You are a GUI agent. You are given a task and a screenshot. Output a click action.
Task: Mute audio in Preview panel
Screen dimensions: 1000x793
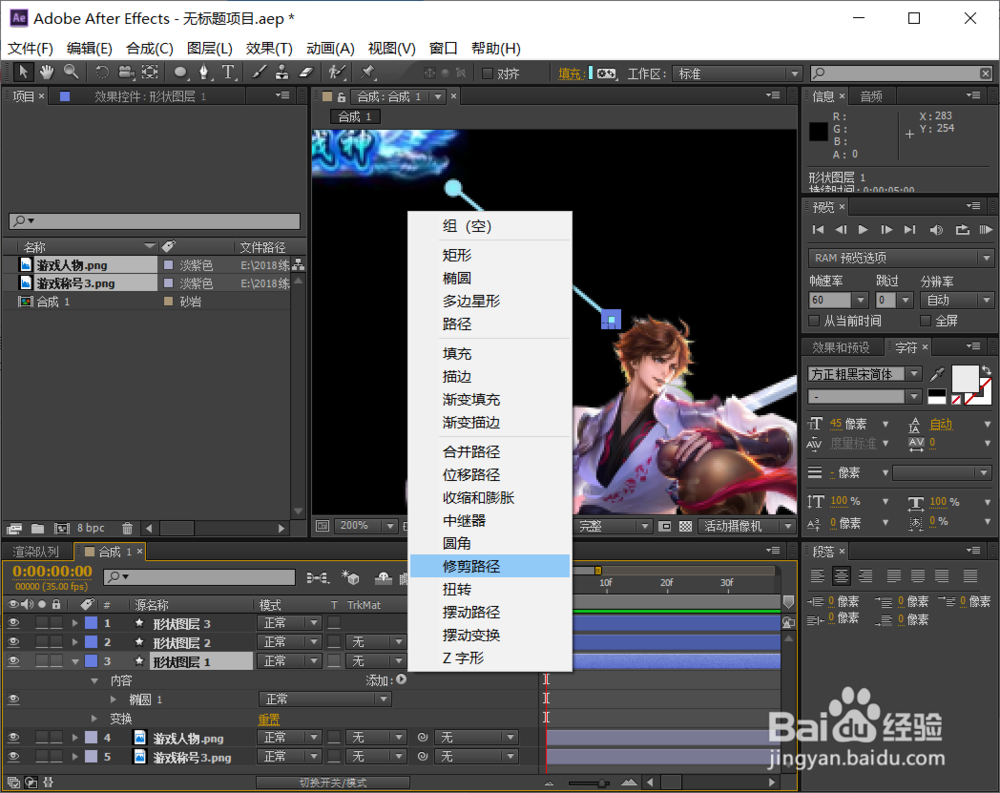pyautogui.click(x=936, y=230)
